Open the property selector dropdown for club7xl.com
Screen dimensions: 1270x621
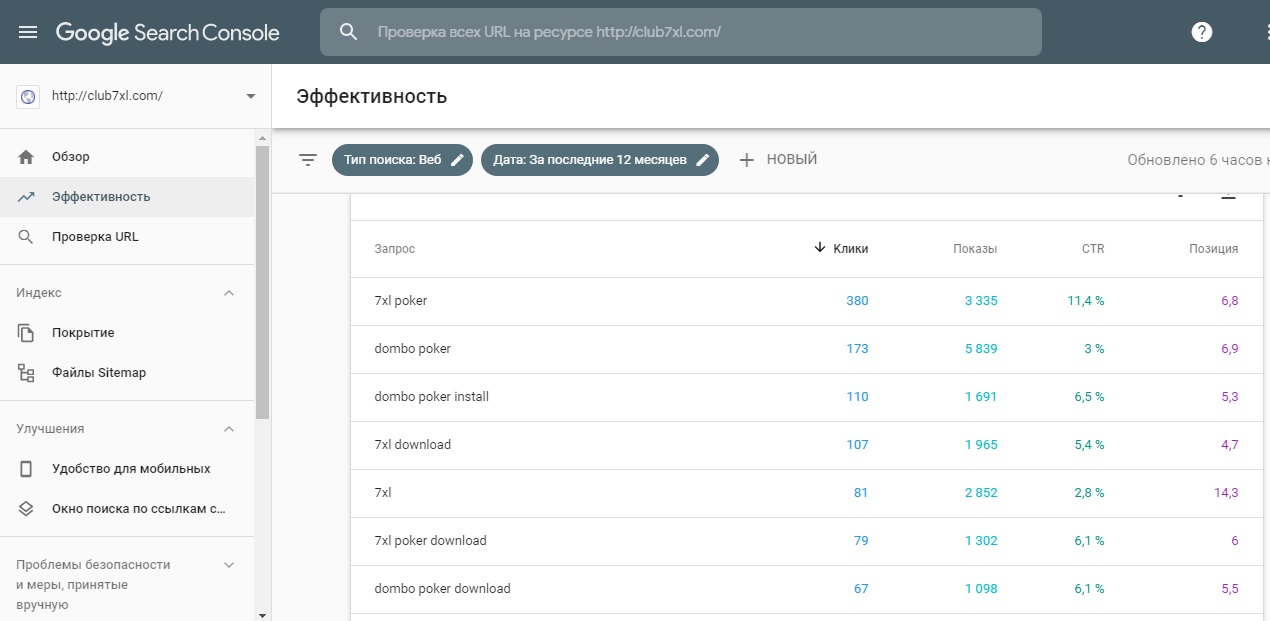point(250,97)
